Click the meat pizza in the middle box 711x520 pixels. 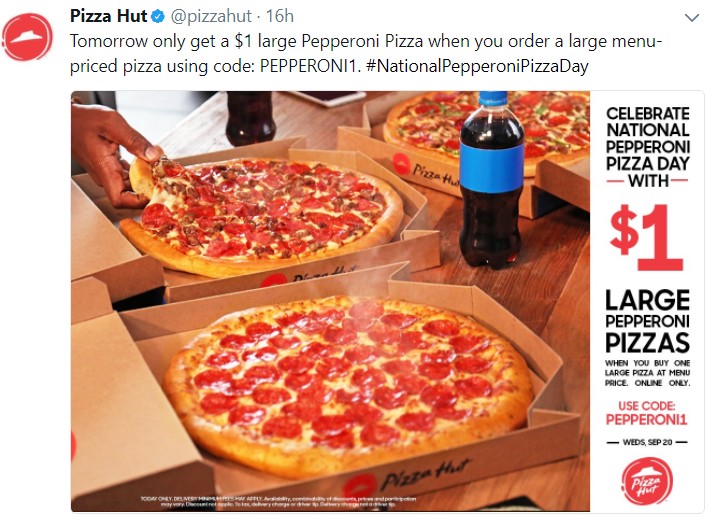[x=263, y=215]
